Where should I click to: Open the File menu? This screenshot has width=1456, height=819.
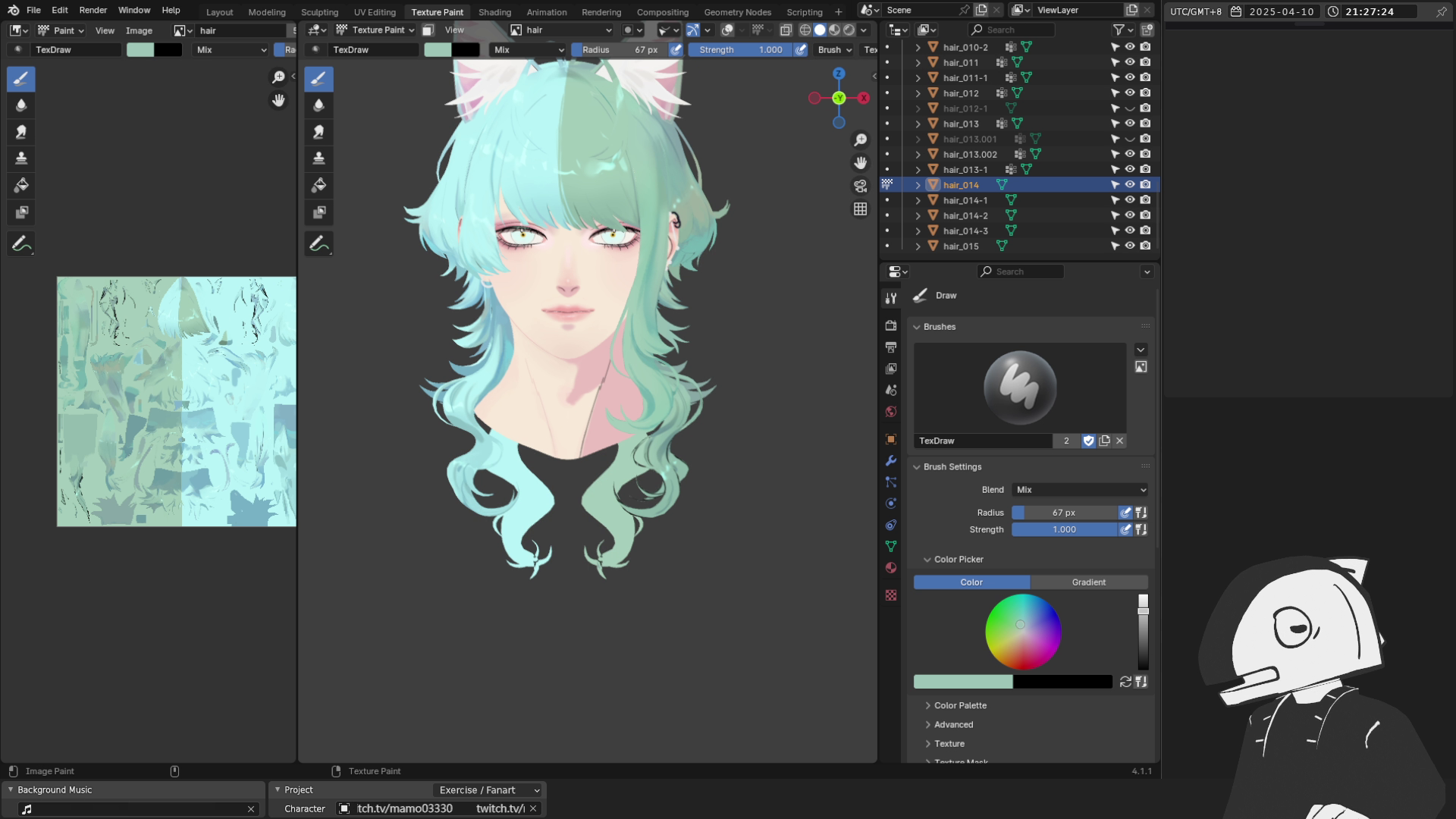33,11
